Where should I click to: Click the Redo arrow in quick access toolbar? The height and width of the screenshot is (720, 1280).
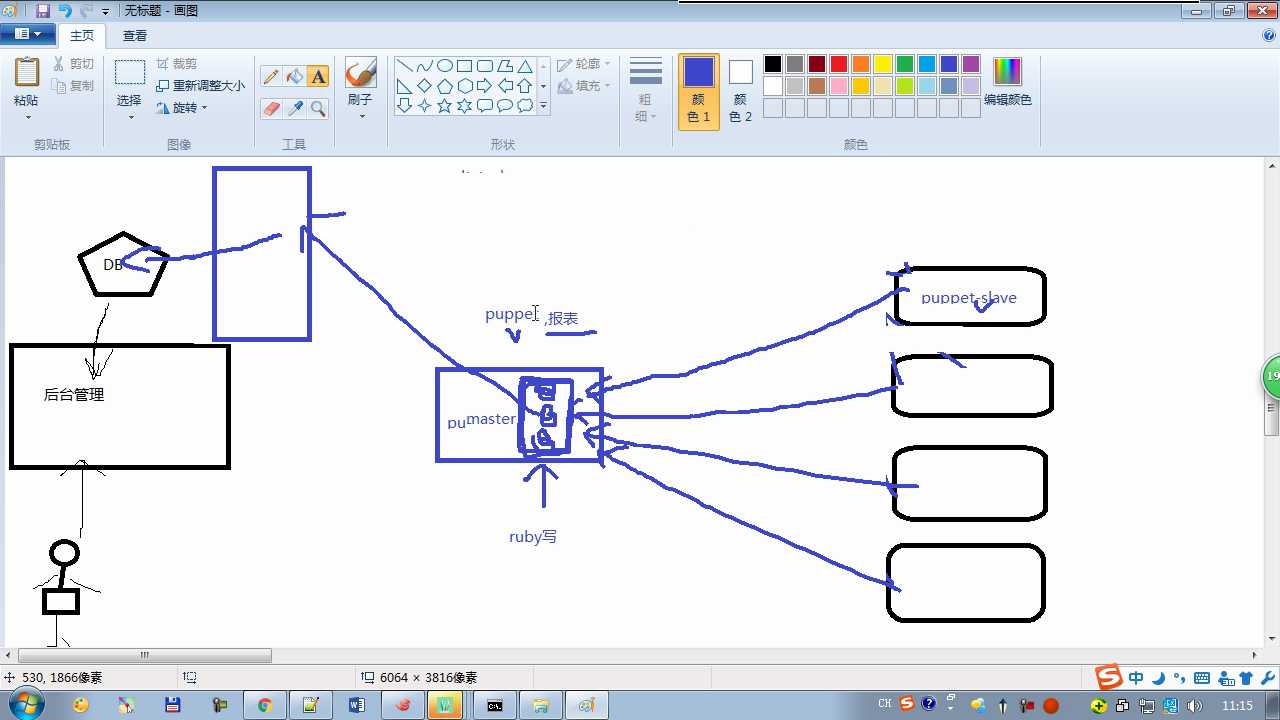[x=87, y=11]
